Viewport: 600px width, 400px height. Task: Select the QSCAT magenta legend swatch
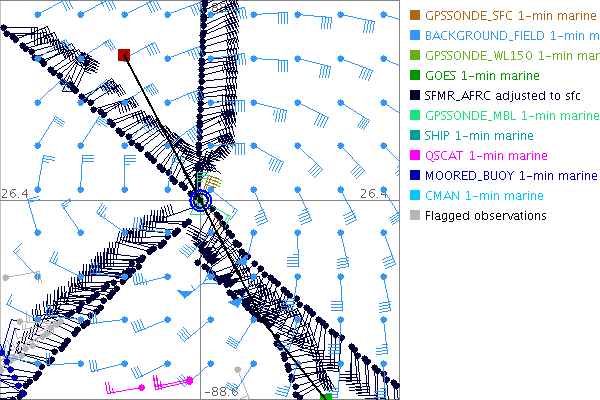(414, 155)
